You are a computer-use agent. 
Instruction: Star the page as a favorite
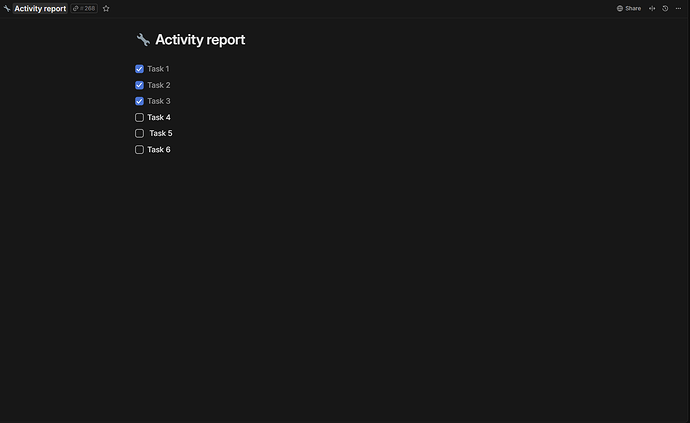[x=106, y=8]
